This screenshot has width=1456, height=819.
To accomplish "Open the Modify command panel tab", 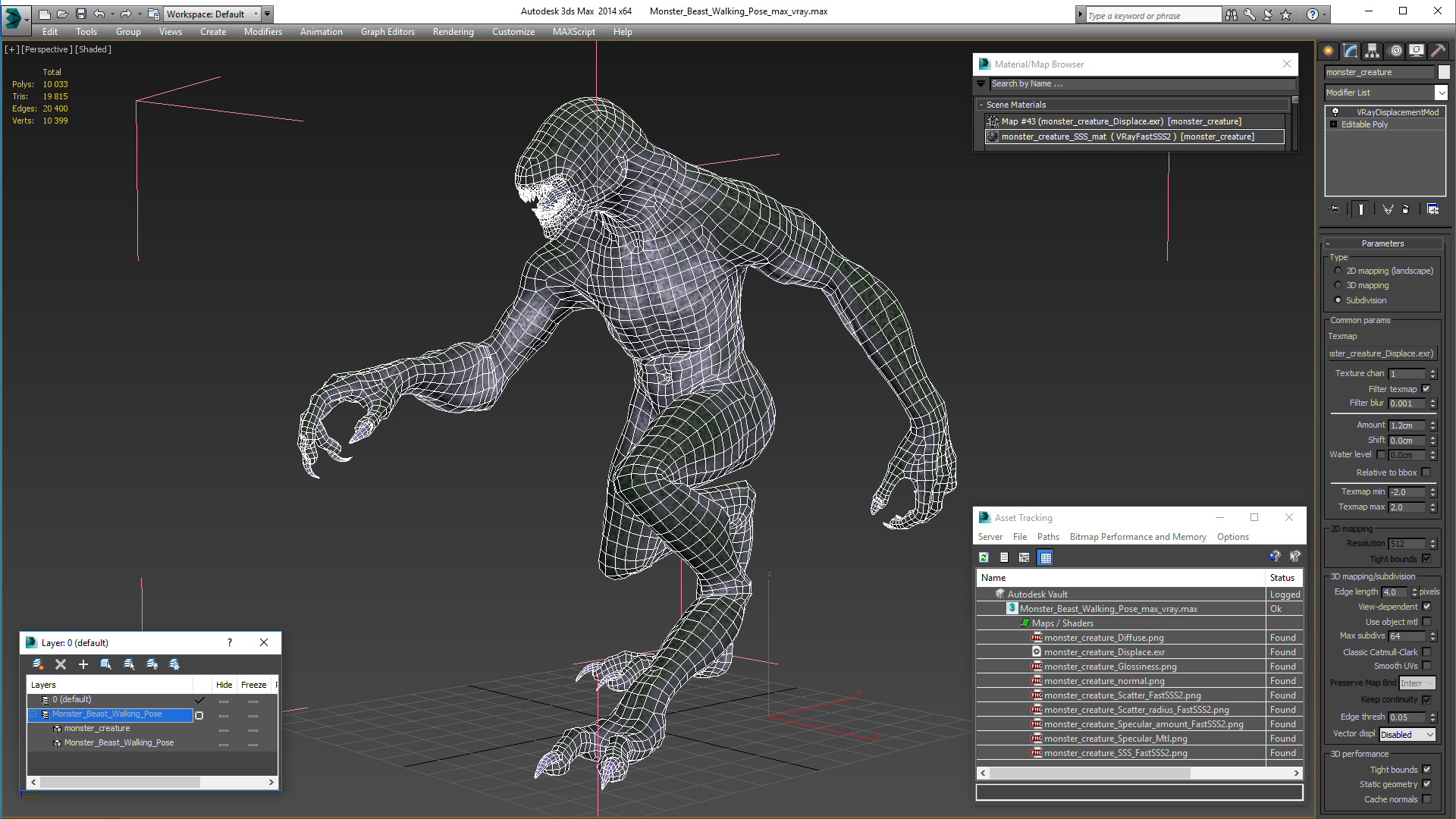I will [1351, 51].
